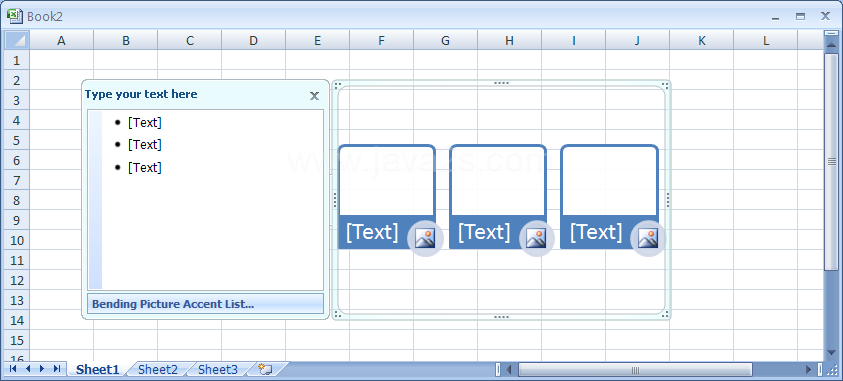
Task: Select row 9 header
Action: coord(17,220)
